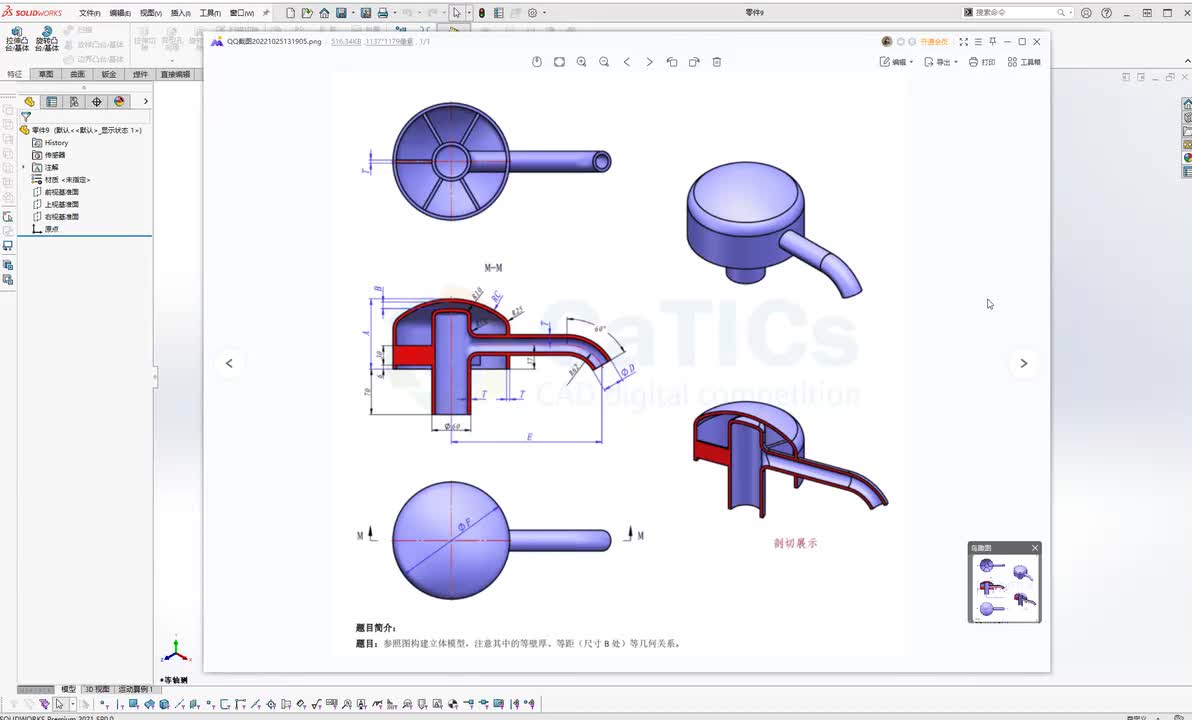Click the filter funnel in feature tree
Screen dimensions: 1192x720
coord(26,117)
